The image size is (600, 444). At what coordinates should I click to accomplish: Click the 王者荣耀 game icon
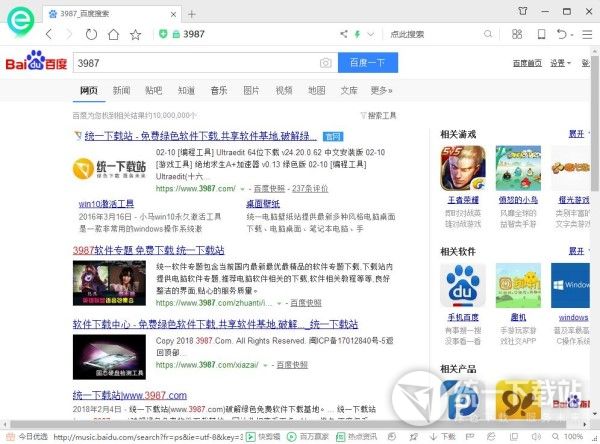point(463,168)
